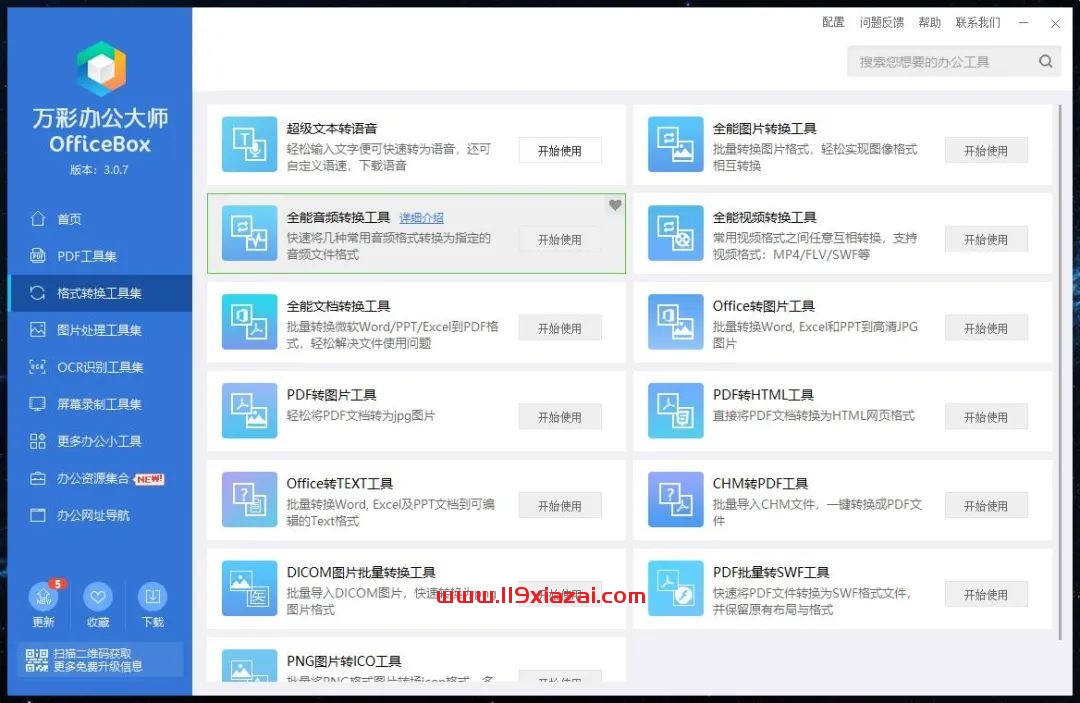This screenshot has width=1080, height=703.
Task: Click the Office转TEXT工具 icon
Action: pyautogui.click(x=249, y=500)
